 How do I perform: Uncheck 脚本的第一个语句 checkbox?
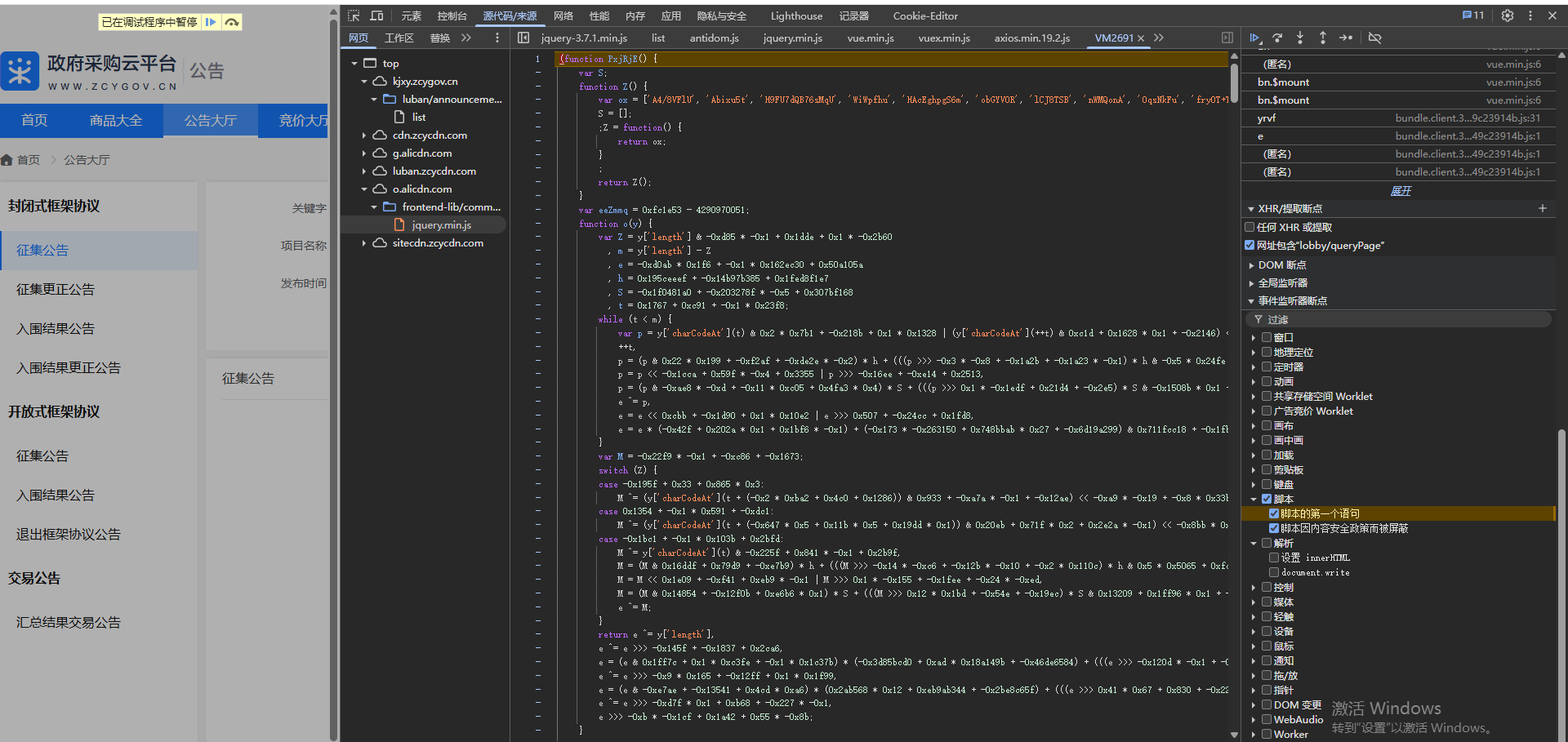tap(1274, 513)
